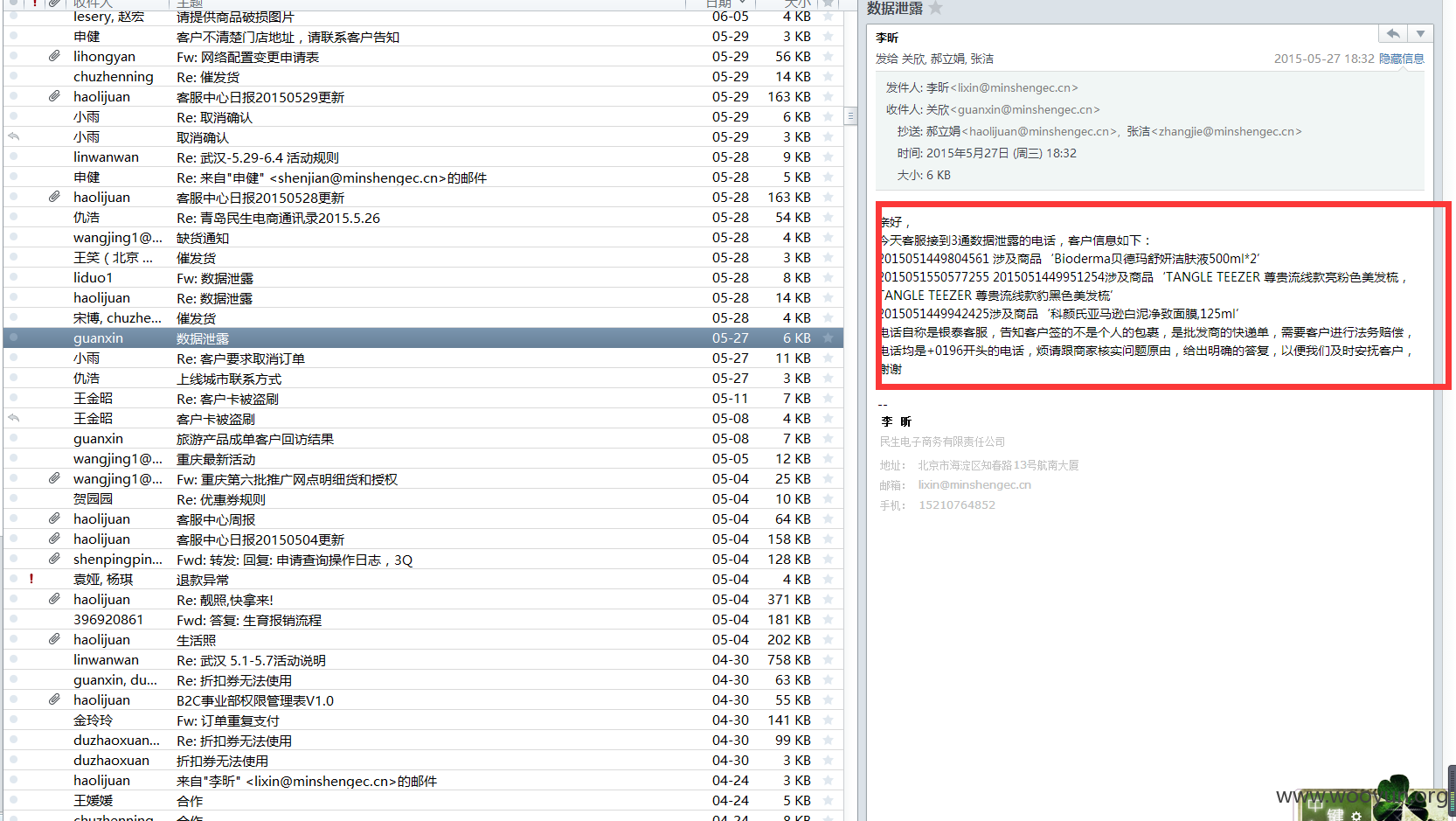
Task: Toggle the star on 旅游产品成单客户回访结果
Action: 828,438
